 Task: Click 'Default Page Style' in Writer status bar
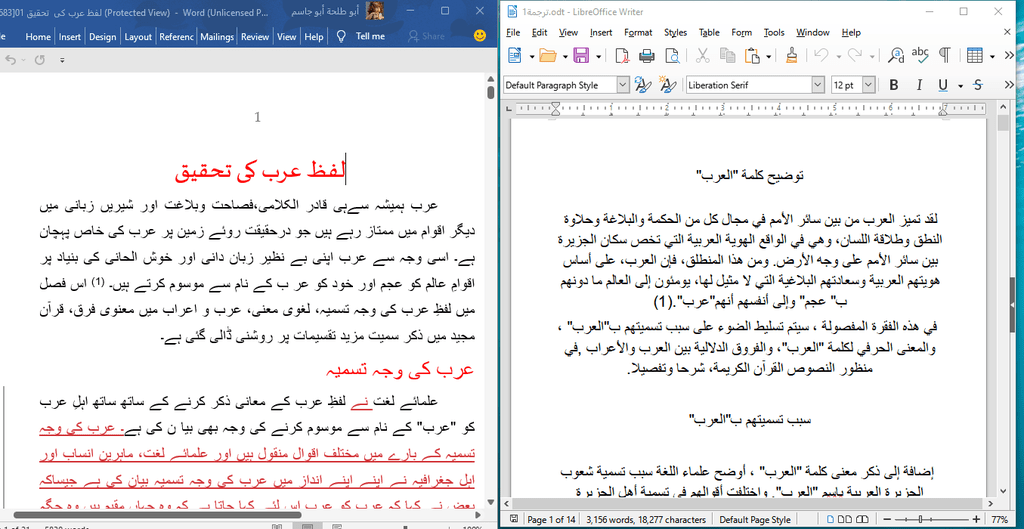754,520
